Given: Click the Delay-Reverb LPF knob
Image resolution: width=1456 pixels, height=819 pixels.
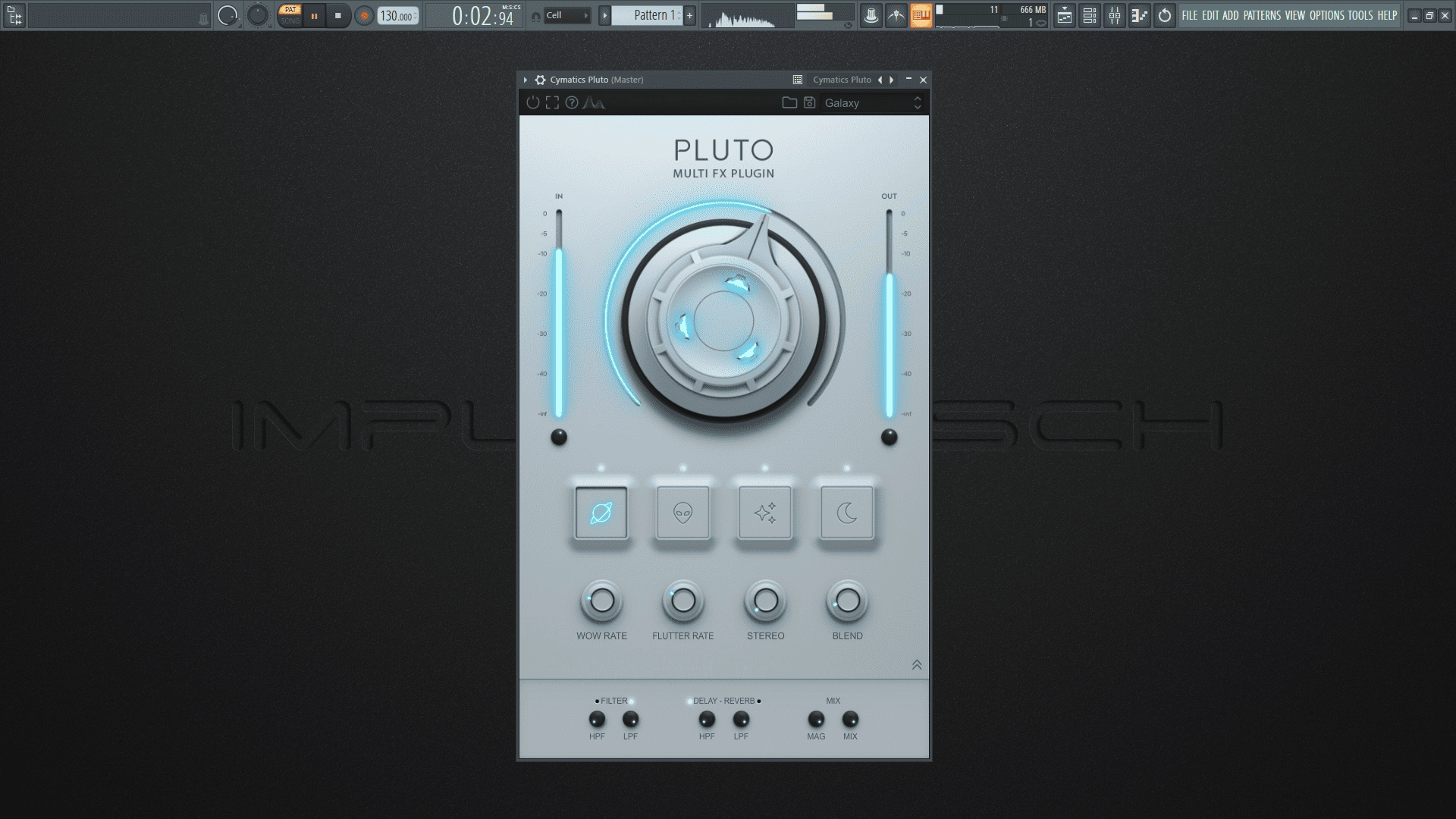Looking at the screenshot, I should tap(742, 719).
